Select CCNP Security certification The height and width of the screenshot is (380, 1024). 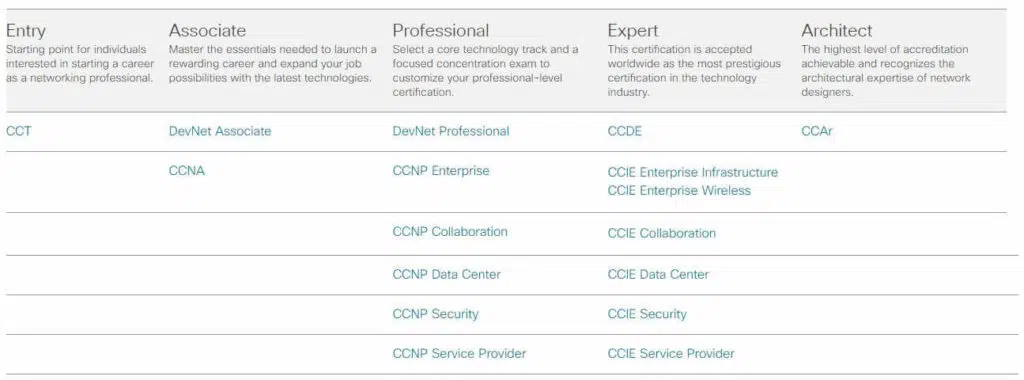pos(436,314)
